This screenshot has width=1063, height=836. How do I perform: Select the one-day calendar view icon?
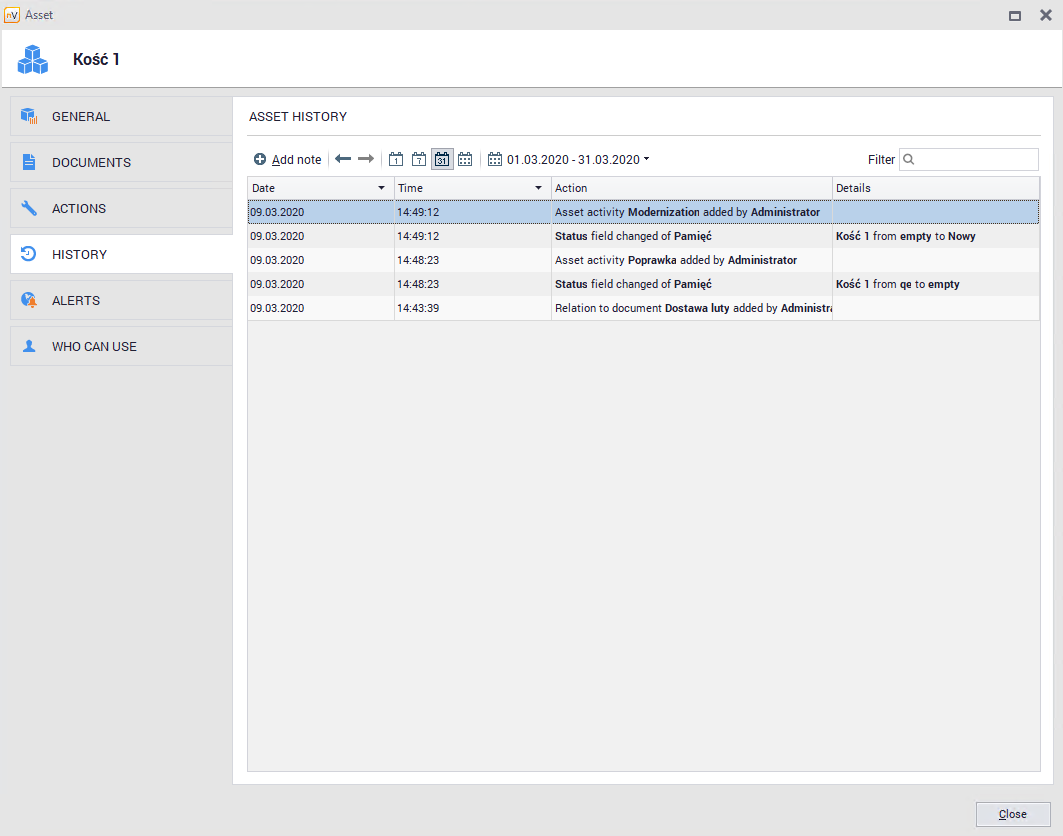tap(396, 159)
